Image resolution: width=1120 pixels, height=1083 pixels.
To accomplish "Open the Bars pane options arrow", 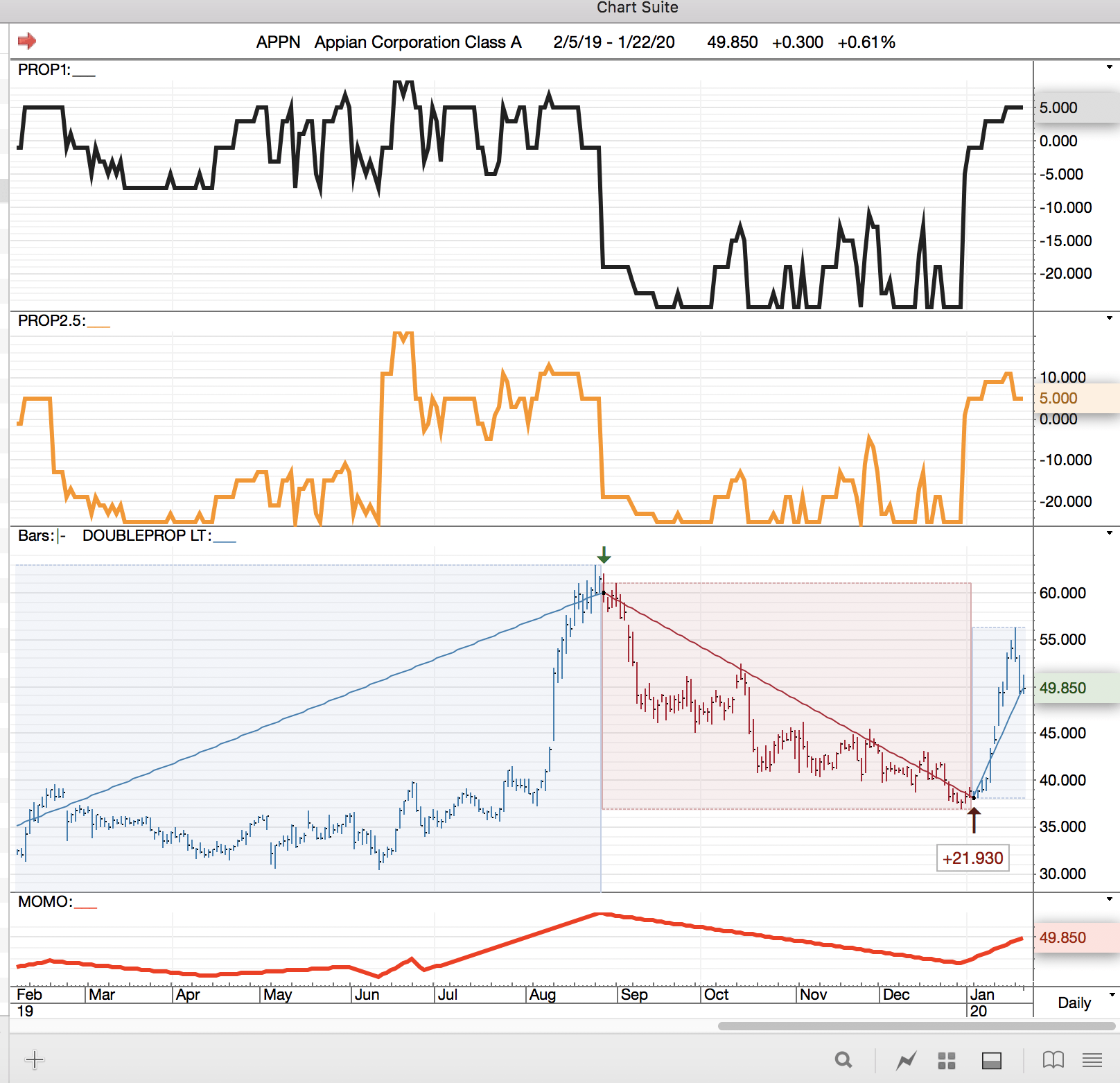I will click(x=1110, y=533).
